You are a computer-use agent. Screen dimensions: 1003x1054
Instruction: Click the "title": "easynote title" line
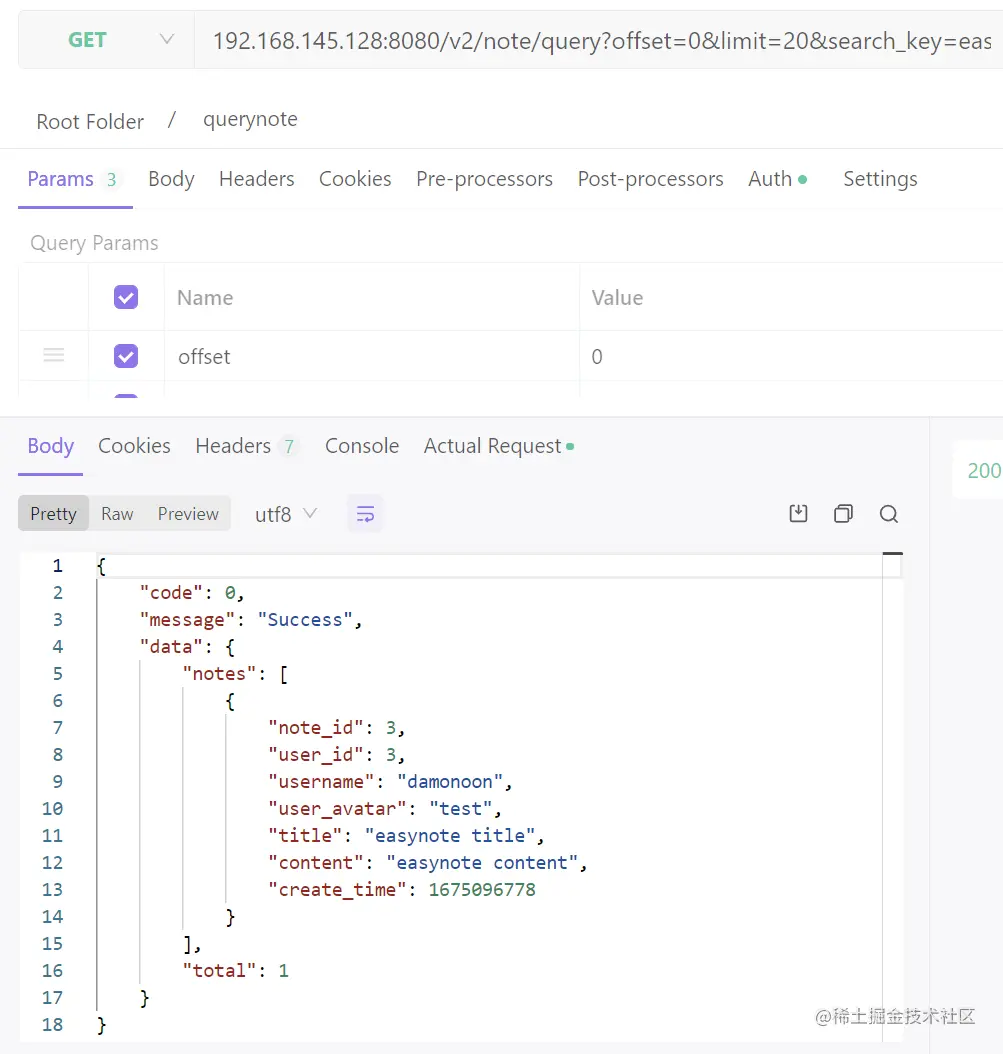(406, 836)
